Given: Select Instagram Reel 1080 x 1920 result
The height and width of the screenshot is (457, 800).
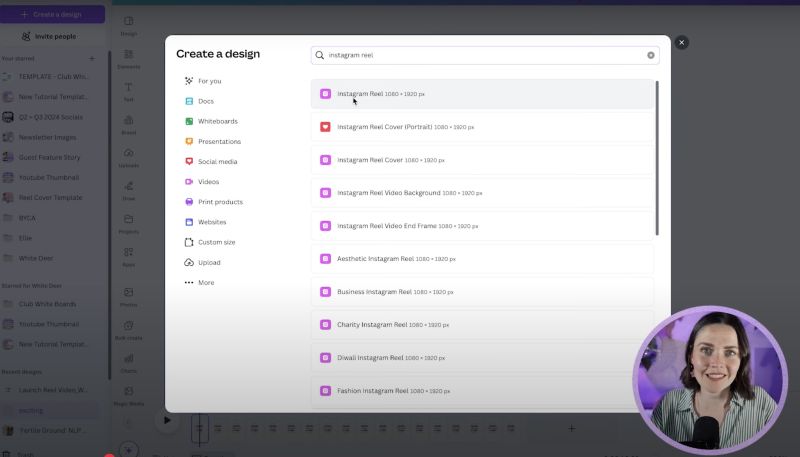Looking at the screenshot, I should pyautogui.click(x=482, y=94).
